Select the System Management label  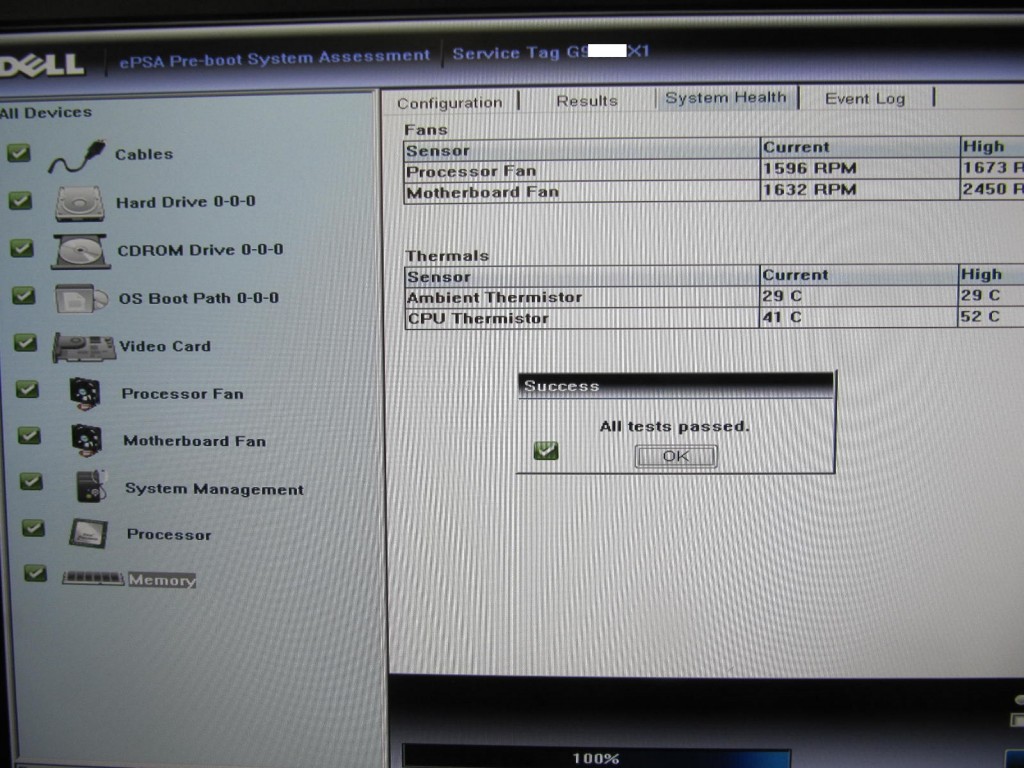coord(214,489)
